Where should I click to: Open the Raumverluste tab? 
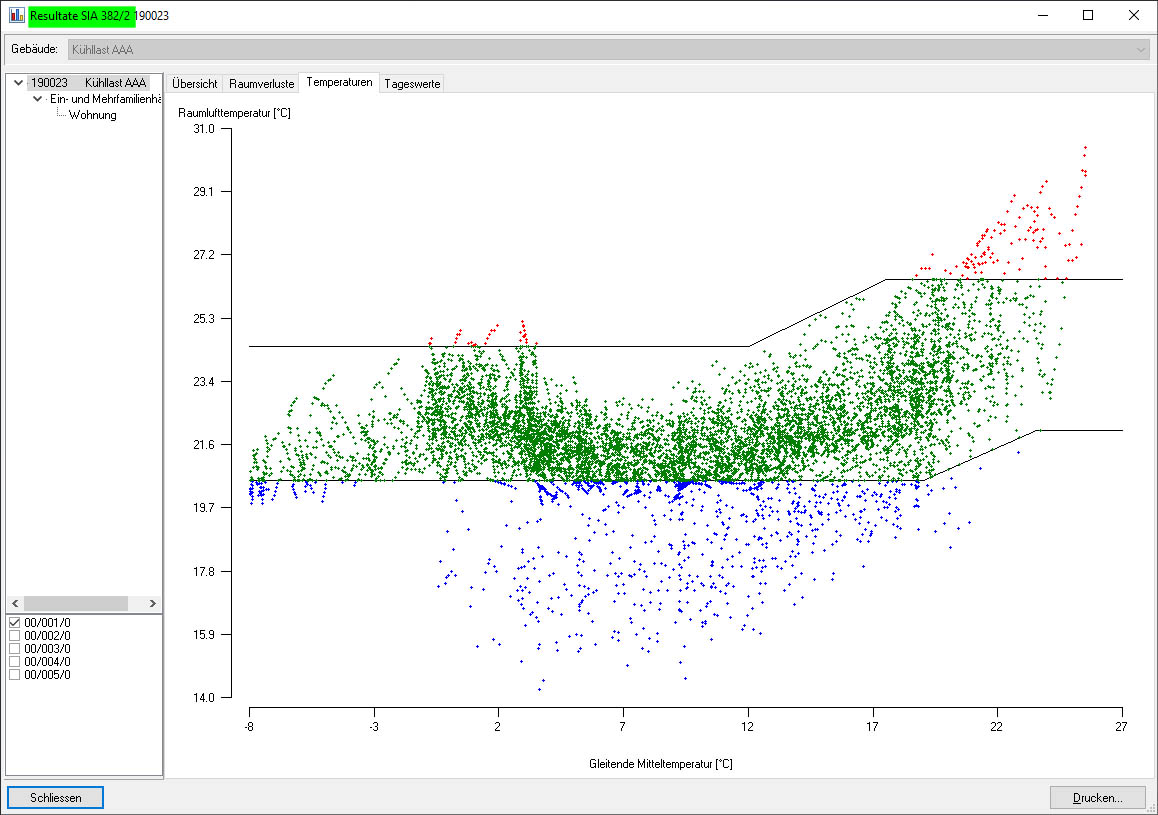pos(261,84)
